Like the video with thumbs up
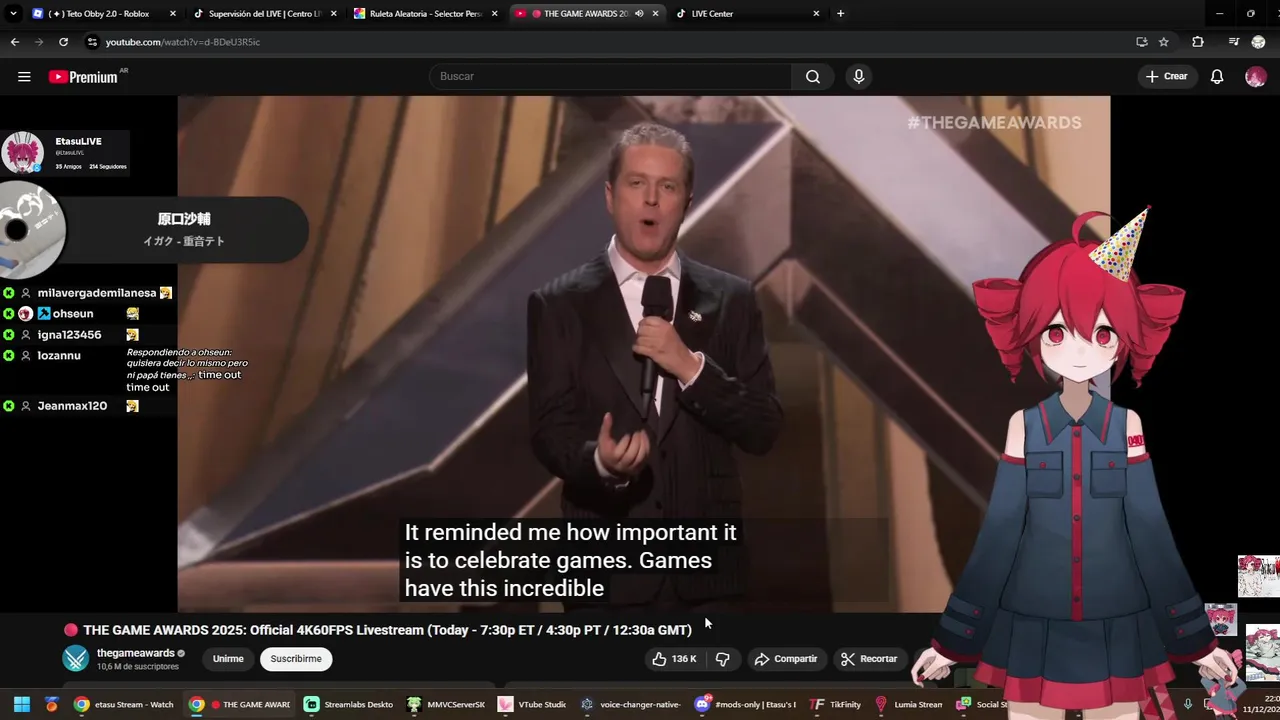Screen dimensions: 1280x720 point(660,659)
